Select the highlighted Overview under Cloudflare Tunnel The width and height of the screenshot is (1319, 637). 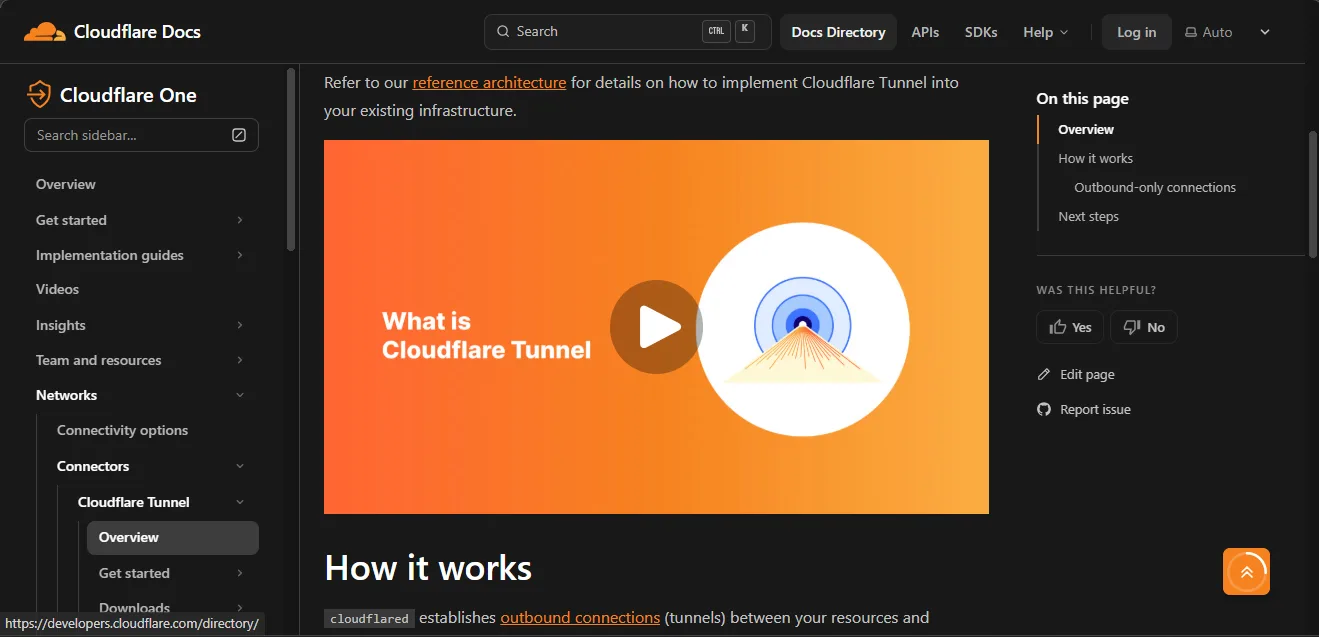pyautogui.click(x=172, y=537)
